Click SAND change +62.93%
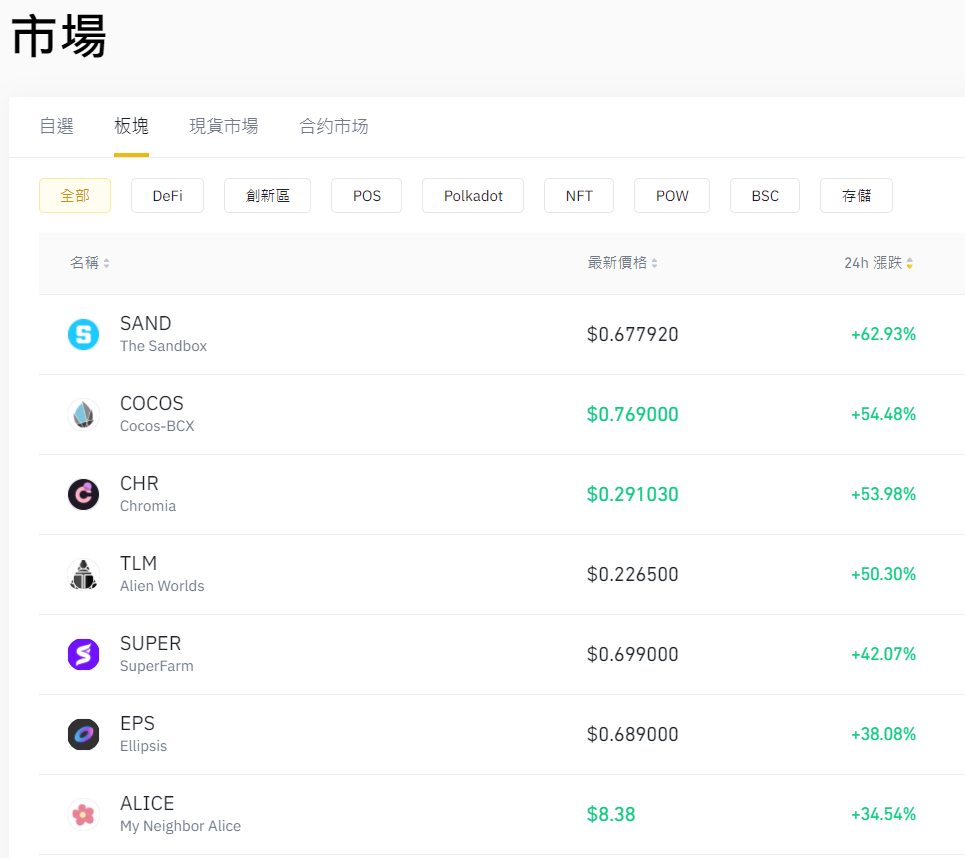 tap(883, 334)
